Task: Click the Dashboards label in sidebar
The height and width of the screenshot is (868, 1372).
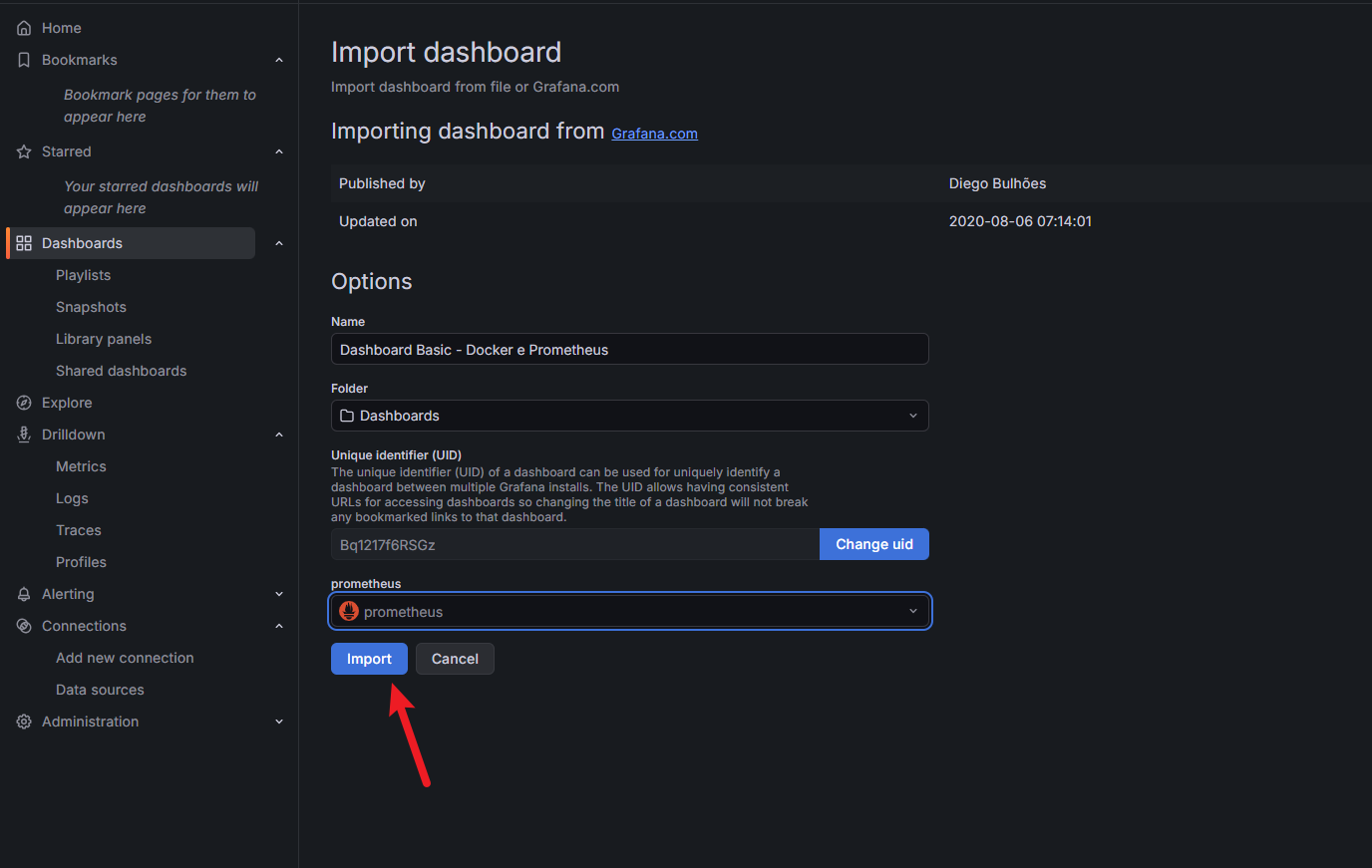Action: [82, 243]
